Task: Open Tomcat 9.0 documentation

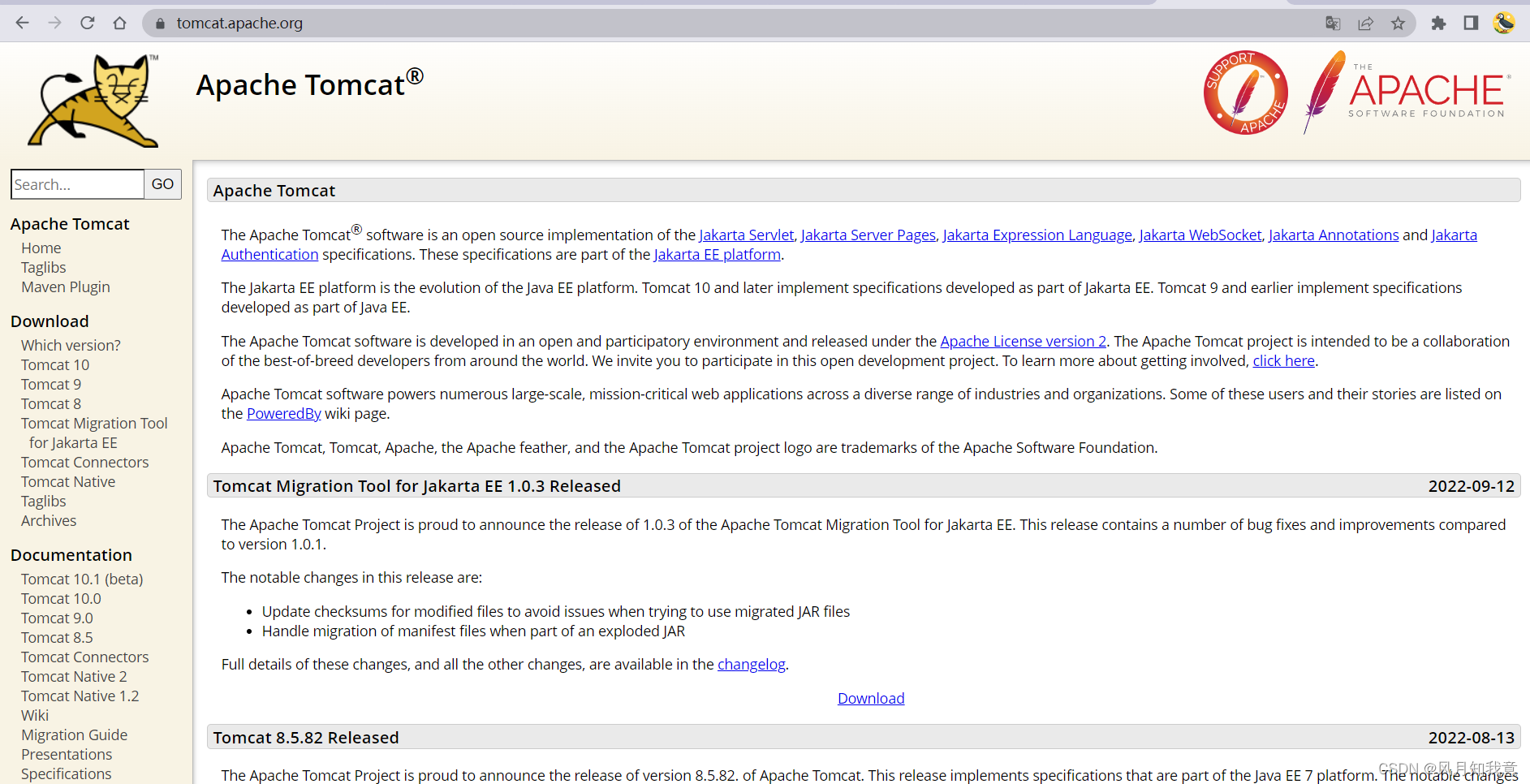Action: 57,618
